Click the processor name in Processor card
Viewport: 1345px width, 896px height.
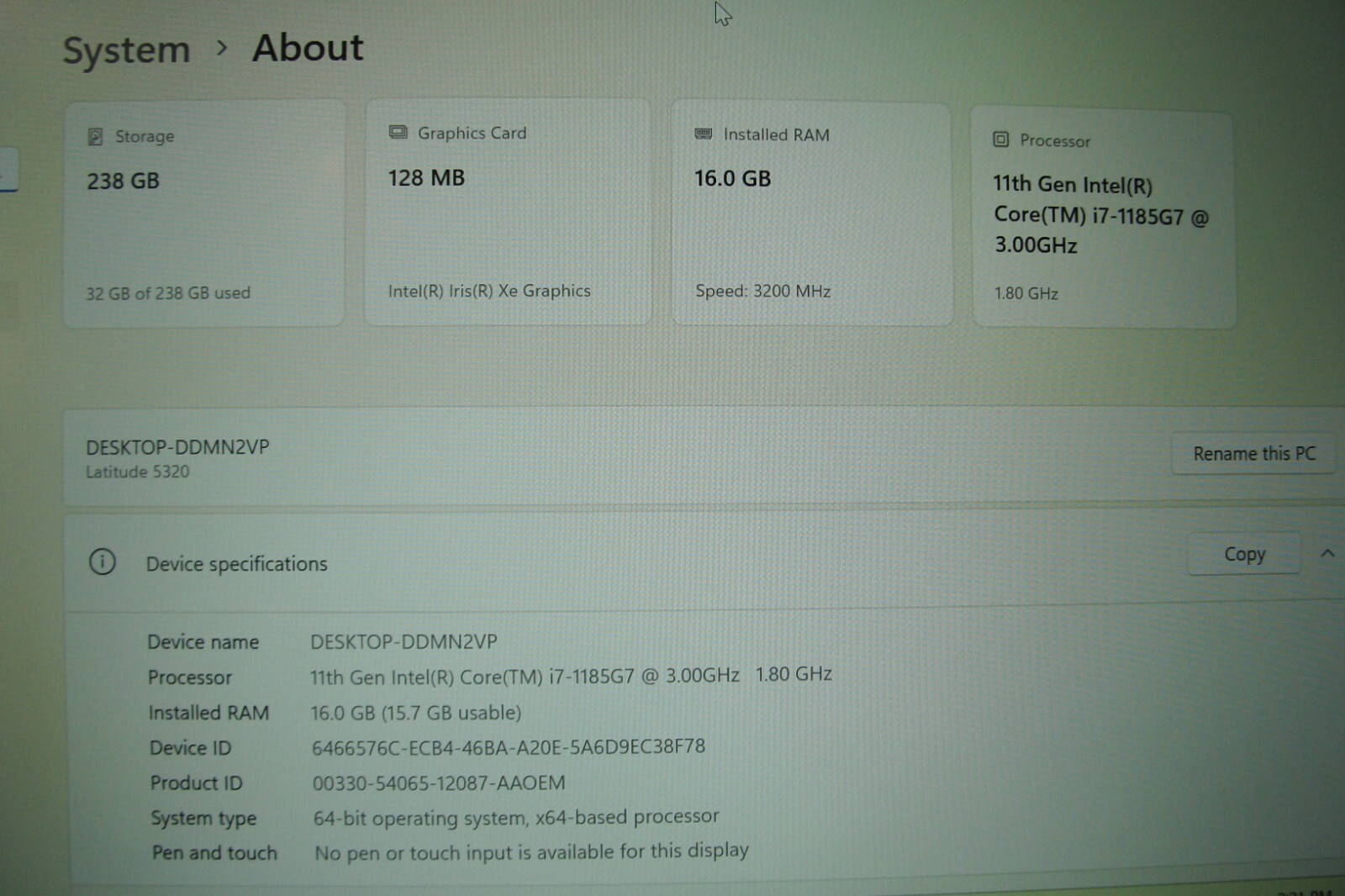[1101, 215]
